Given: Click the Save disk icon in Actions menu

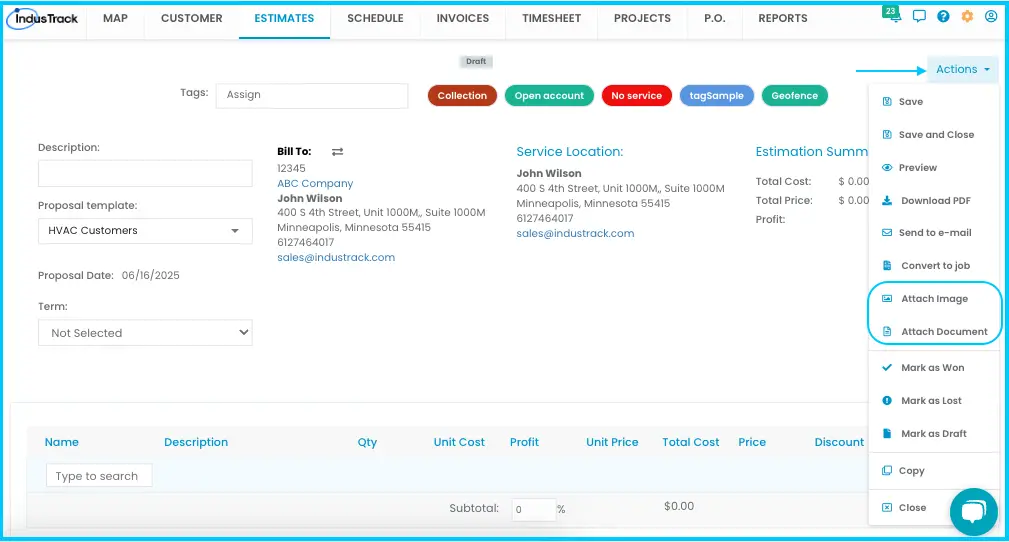Looking at the screenshot, I should pos(887,102).
